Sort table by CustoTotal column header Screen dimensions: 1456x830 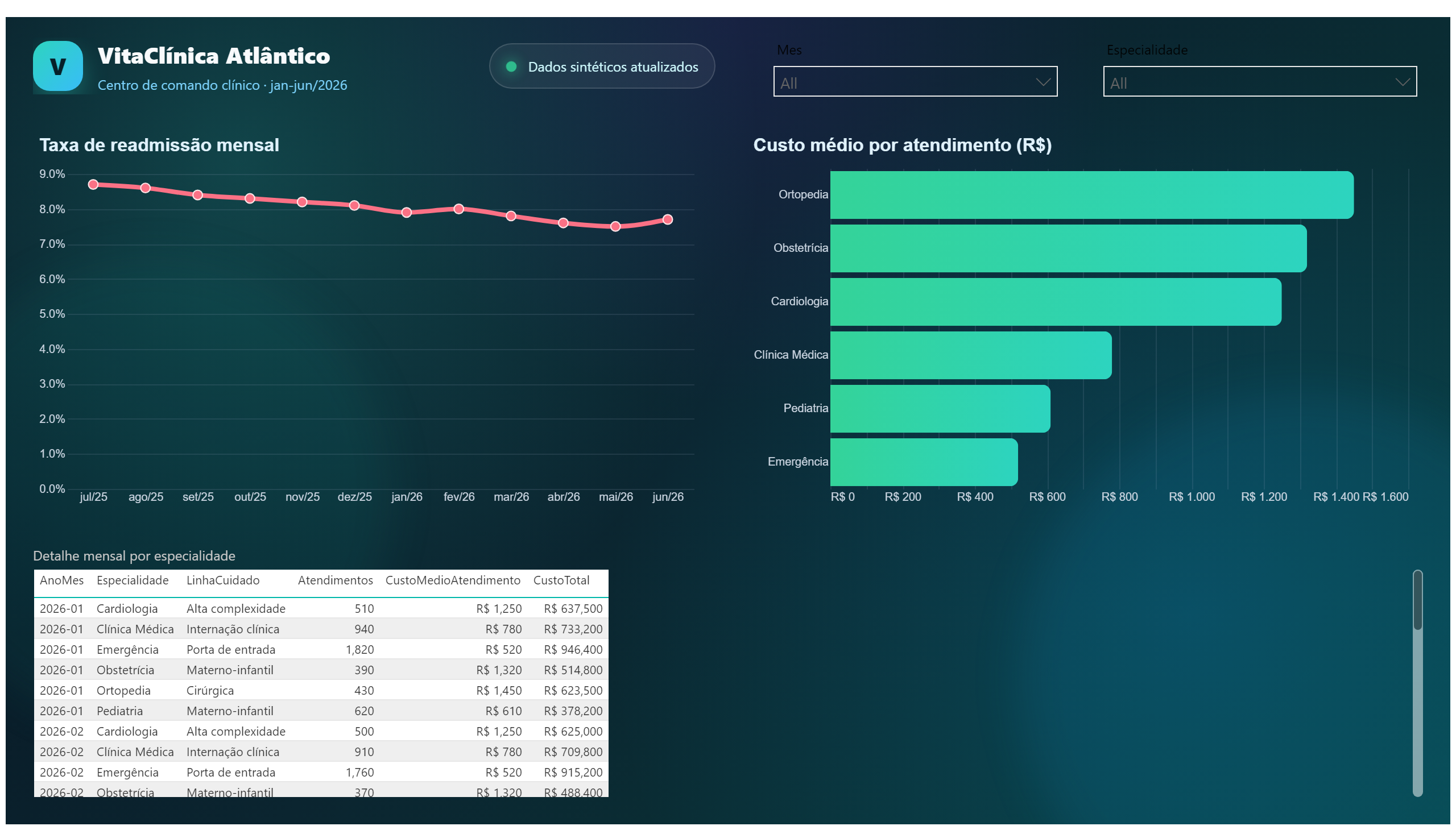561,580
